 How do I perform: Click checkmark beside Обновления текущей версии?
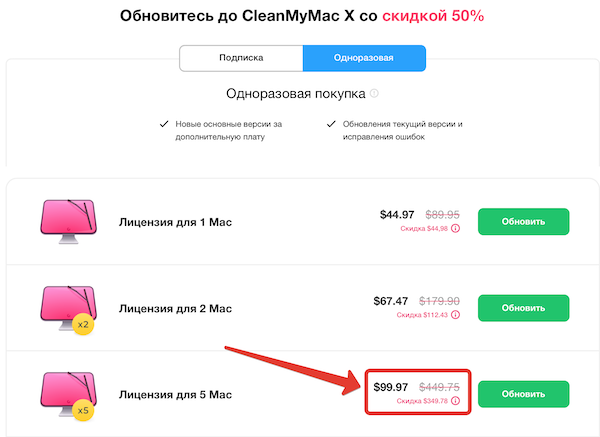coord(331,124)
